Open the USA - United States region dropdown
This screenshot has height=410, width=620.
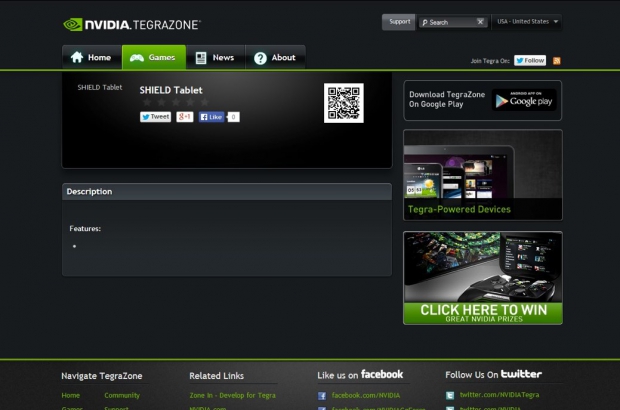(527, 22)
